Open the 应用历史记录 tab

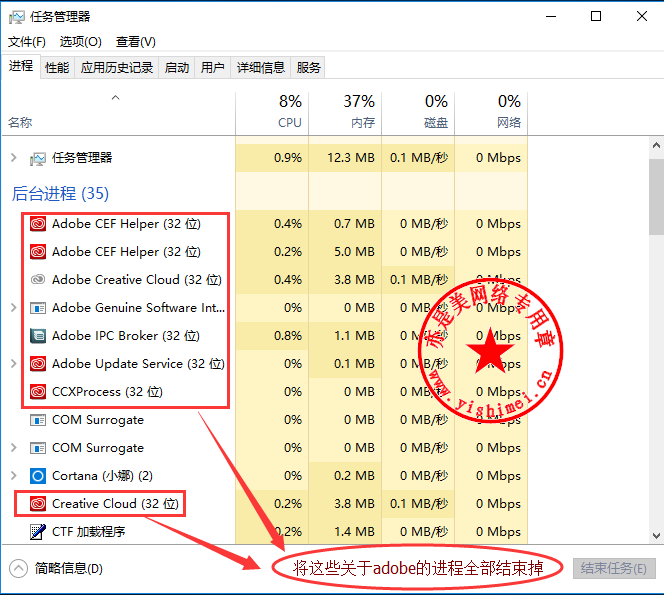tap(117, 68)
